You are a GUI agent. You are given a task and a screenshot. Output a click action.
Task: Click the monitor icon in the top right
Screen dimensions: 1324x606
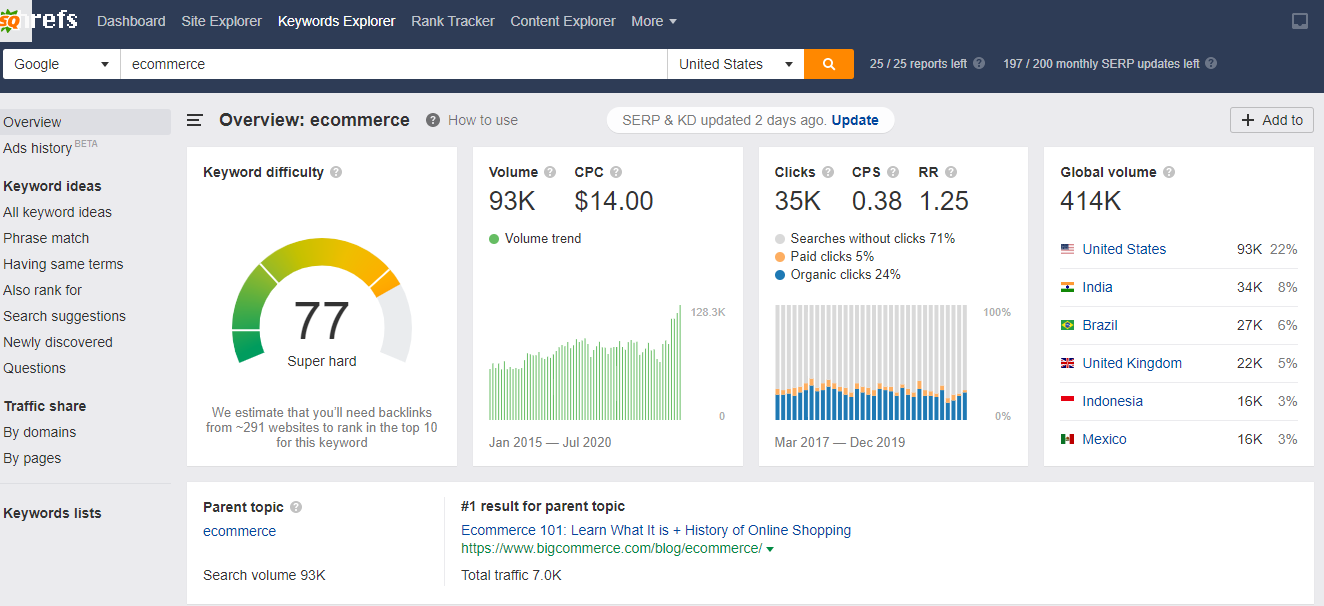(1300, 20)
